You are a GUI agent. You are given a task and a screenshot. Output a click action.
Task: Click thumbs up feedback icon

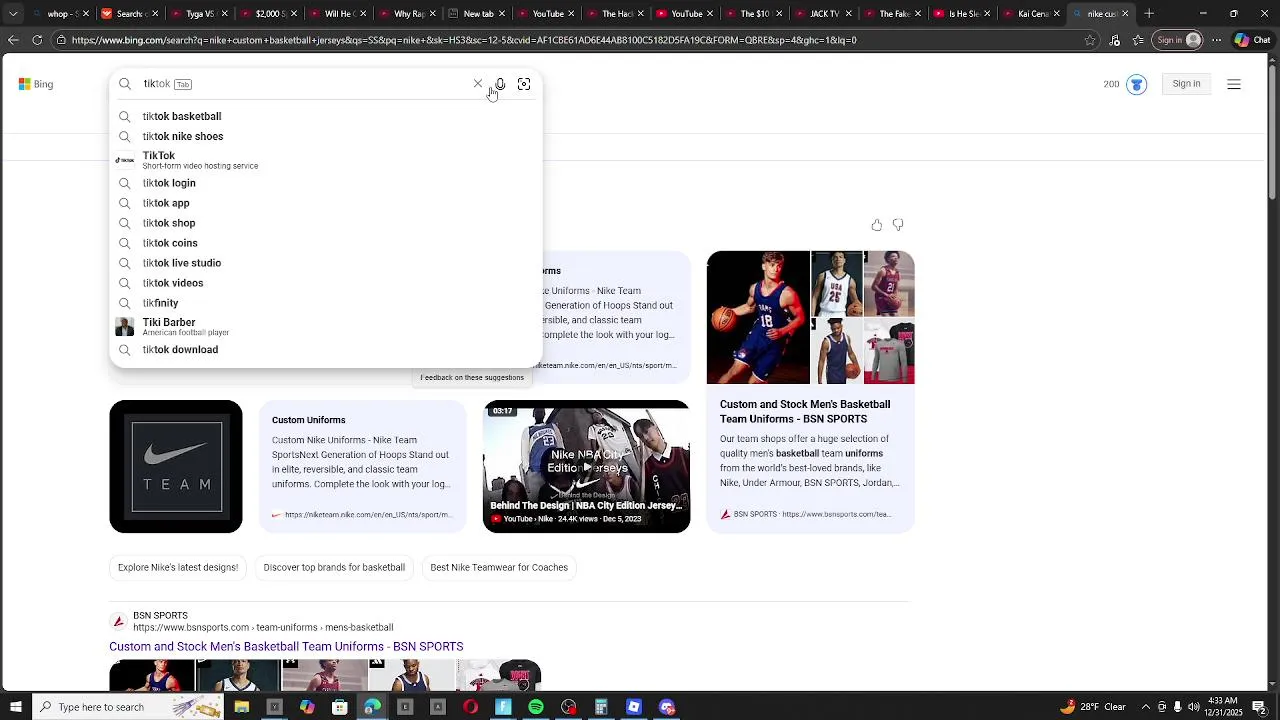tap(877, 225)
